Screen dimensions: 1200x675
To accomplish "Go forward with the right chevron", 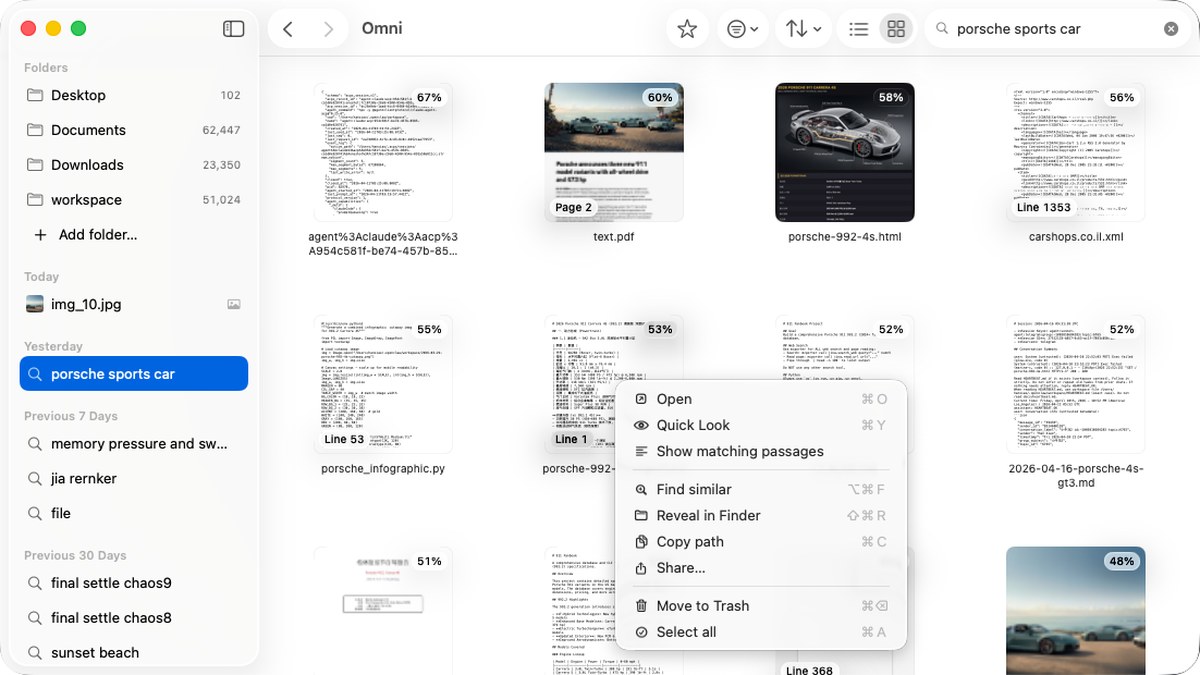I will (328, 29).
